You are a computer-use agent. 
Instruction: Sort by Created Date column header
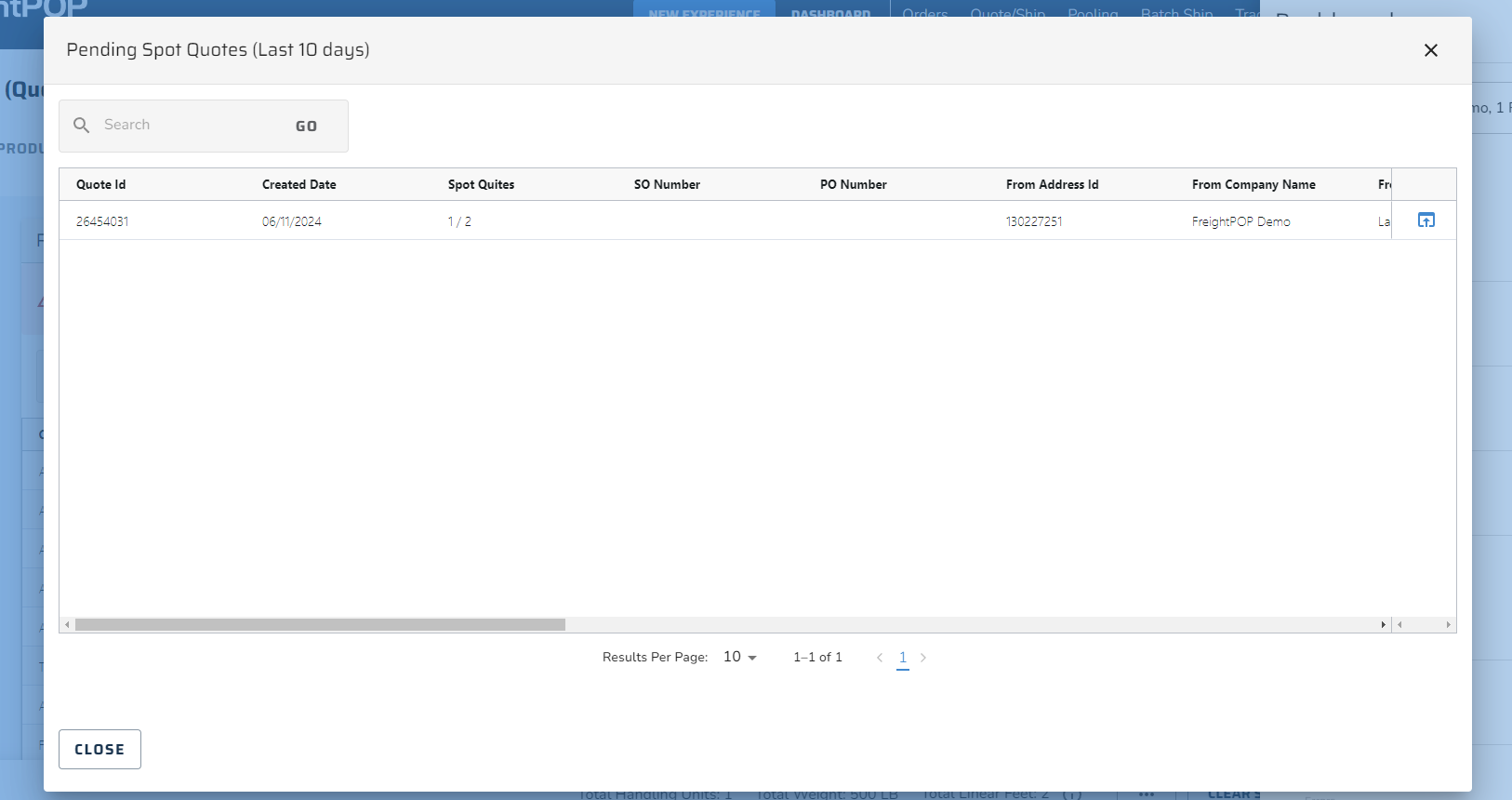coord(299,184)
